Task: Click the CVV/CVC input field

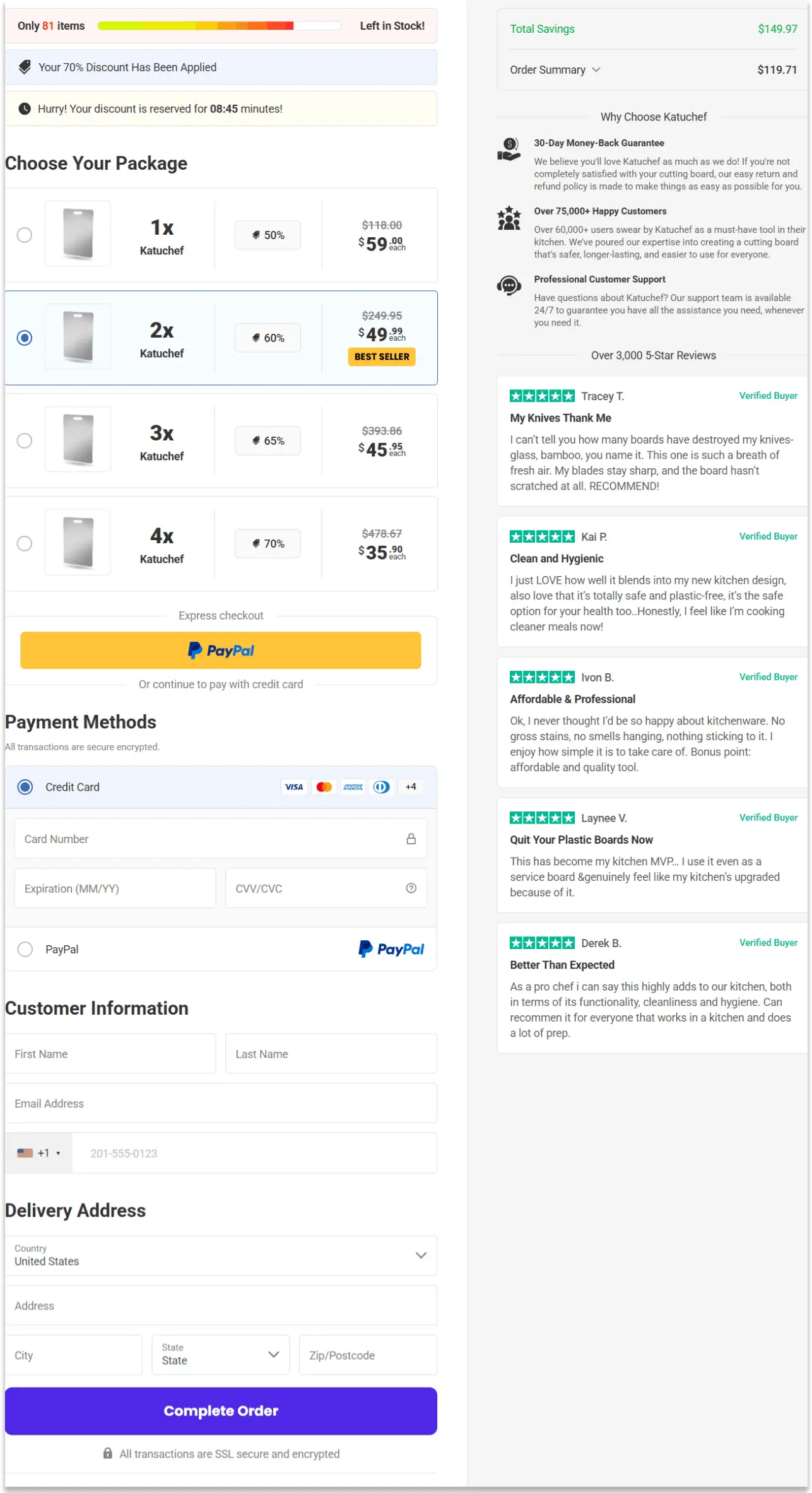Action: 326,888
